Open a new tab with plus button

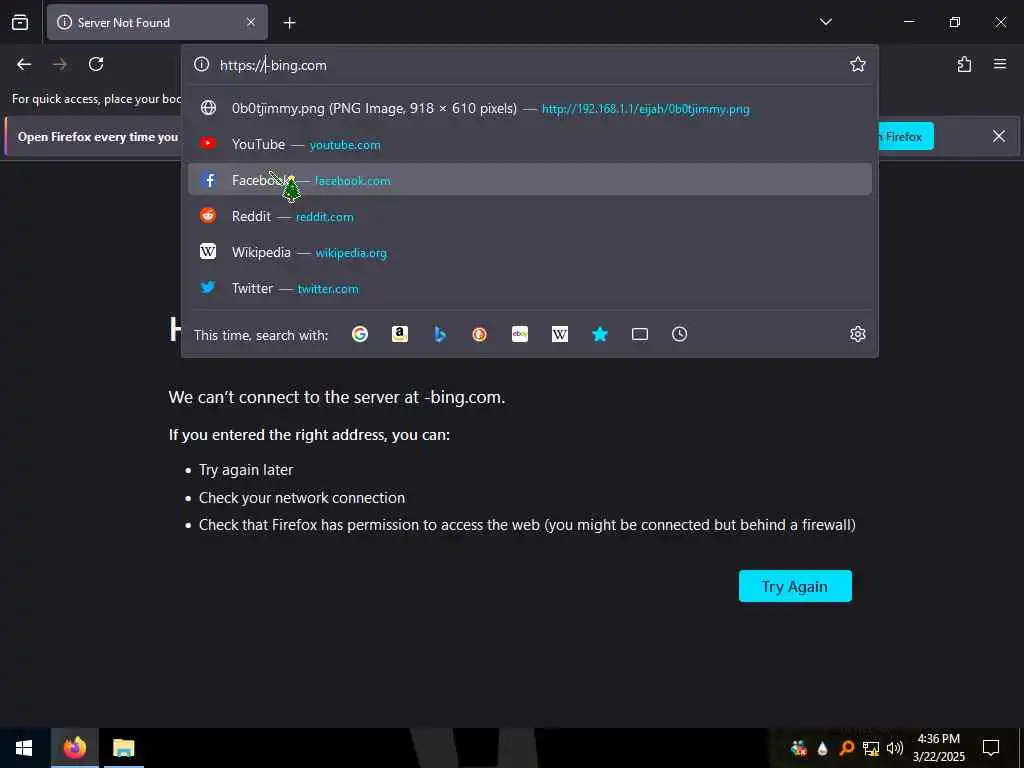coord(289,23)
